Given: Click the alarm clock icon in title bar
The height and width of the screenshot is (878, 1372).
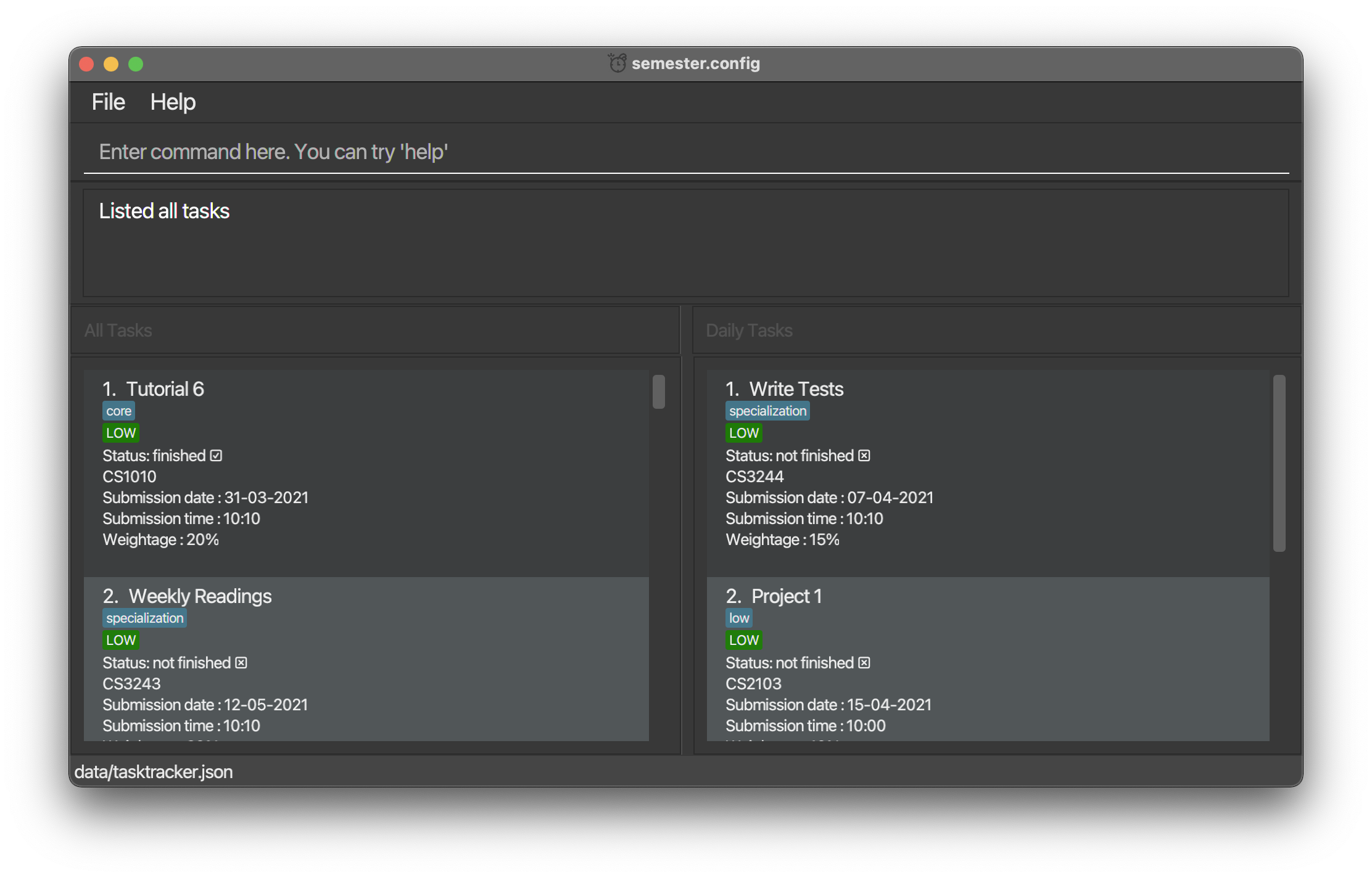Looking at the screenshot, I should click(617, 63).
